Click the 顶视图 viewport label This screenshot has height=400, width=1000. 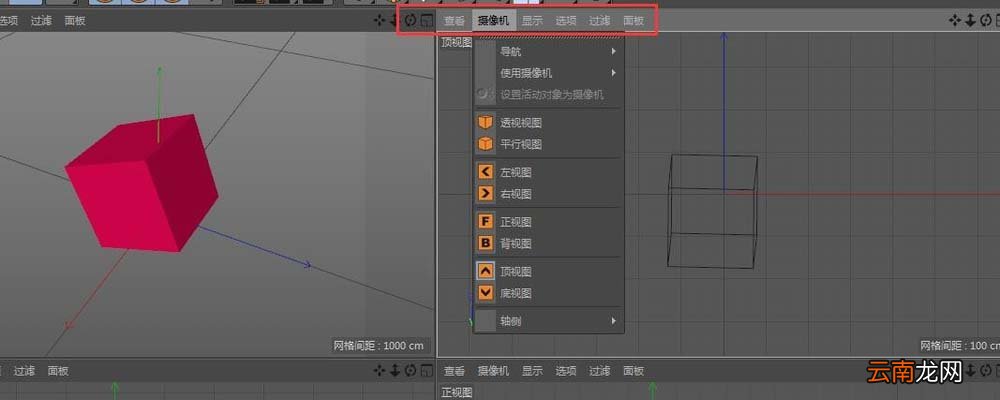457,43
